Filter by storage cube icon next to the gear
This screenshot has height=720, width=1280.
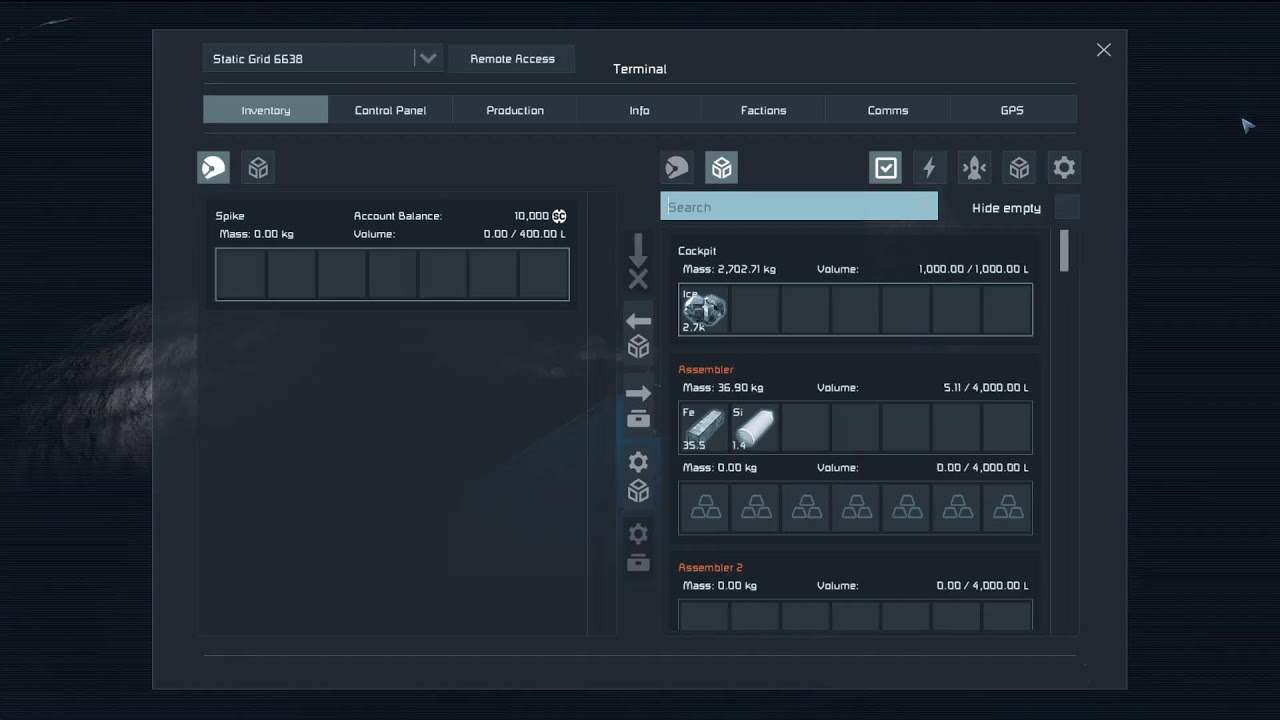click(x=1019, y=167)
